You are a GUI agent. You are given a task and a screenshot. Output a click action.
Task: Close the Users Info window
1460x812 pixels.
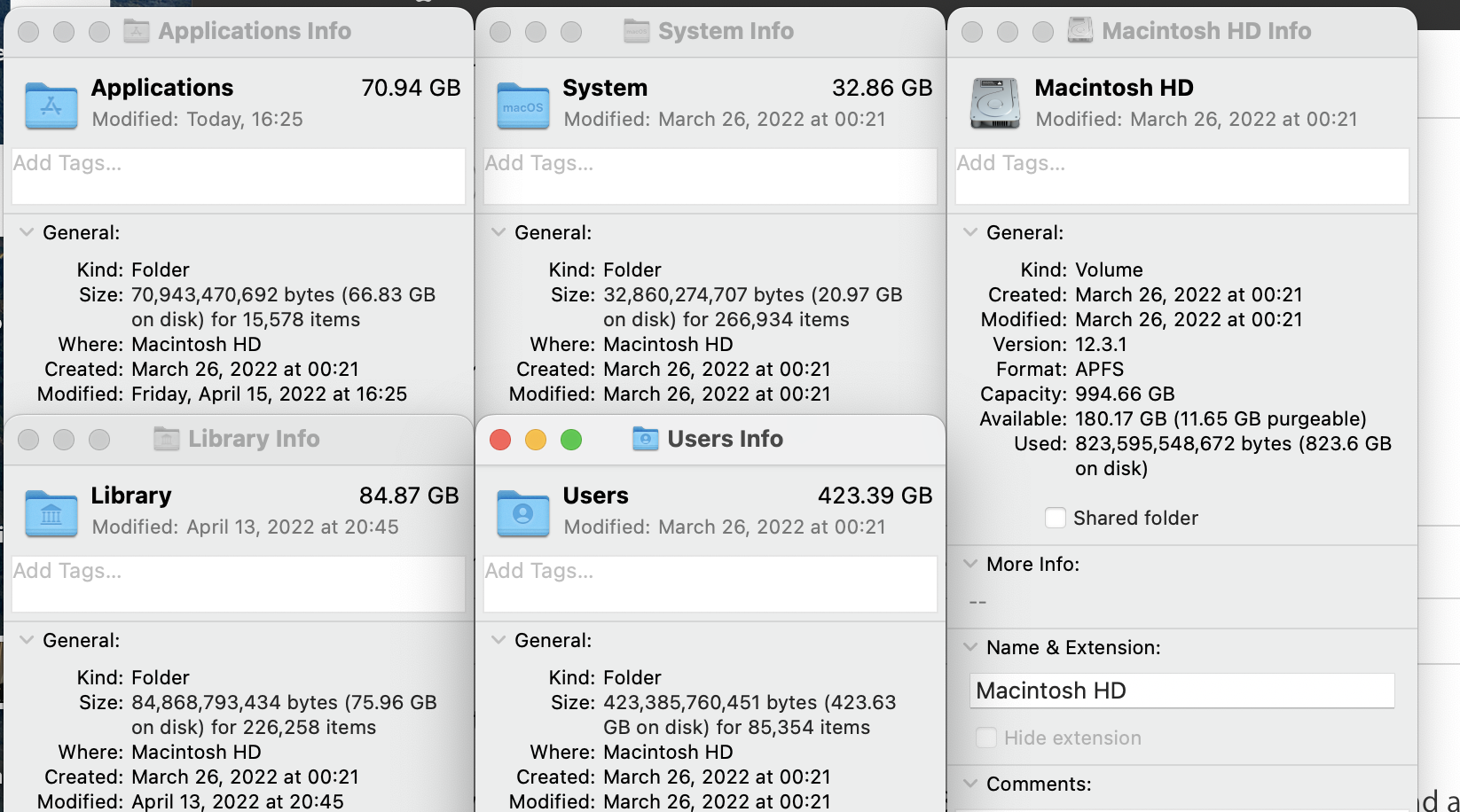500,440
